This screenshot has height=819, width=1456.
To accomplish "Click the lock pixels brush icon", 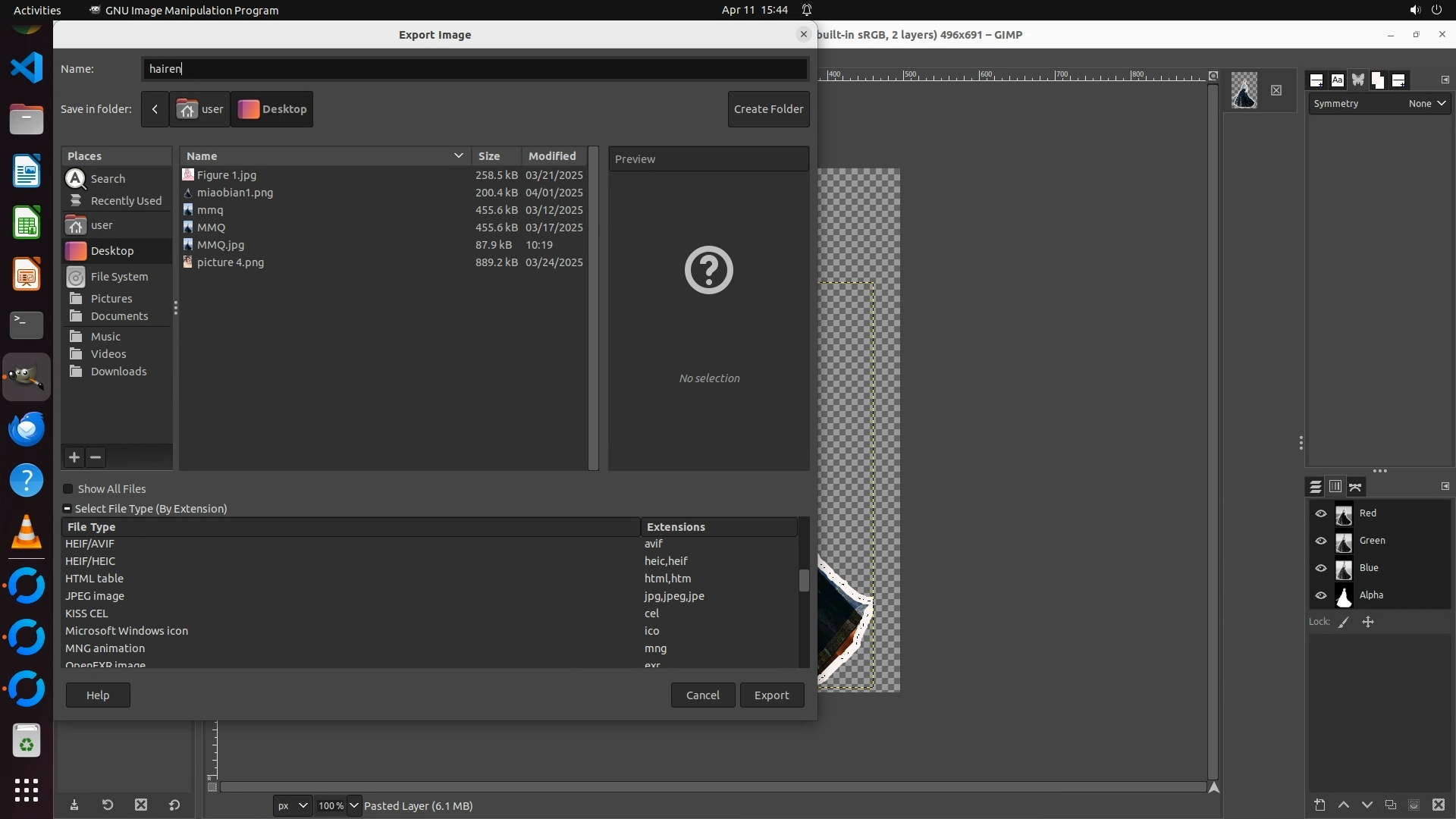I will coord(1344,622).
